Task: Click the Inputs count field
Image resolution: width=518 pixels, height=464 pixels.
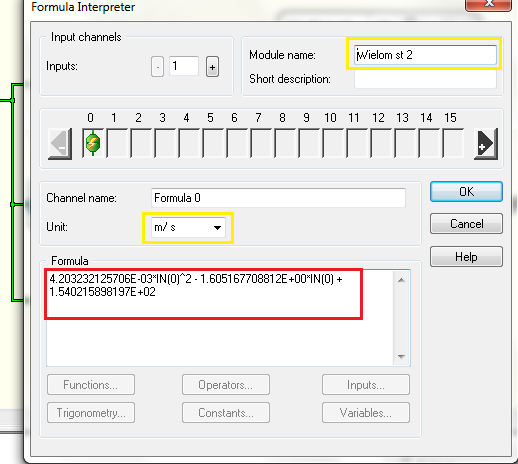Action: click(184, 66)
